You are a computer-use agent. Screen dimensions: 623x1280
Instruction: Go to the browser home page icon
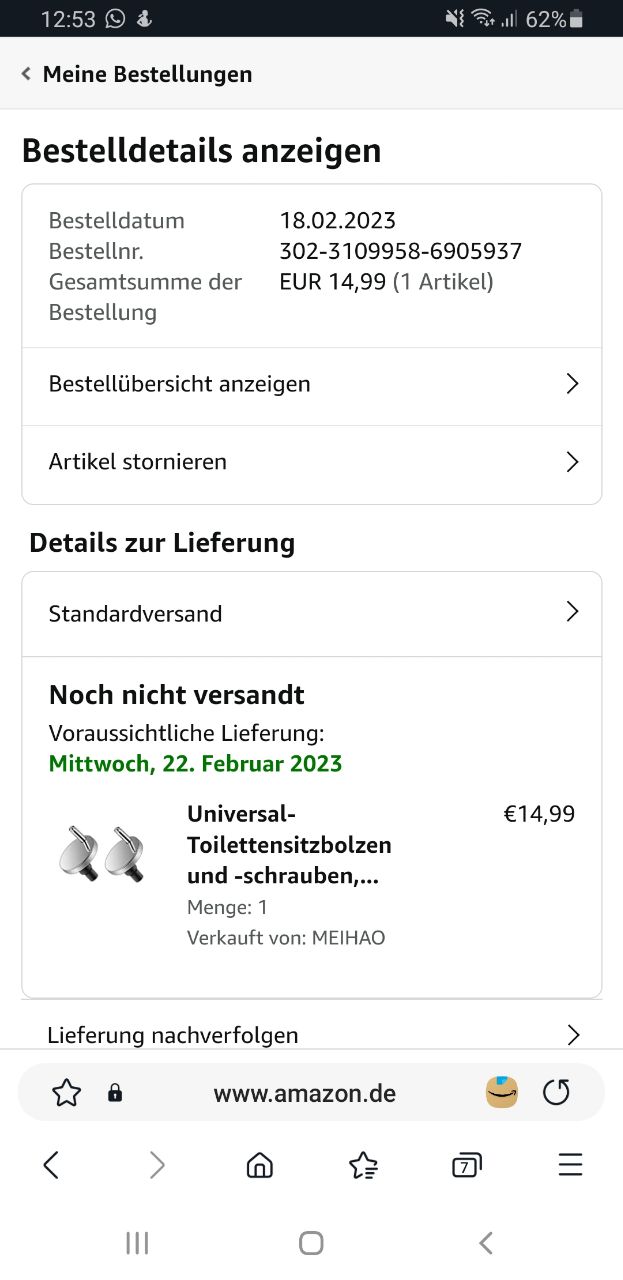(259, 1165)
